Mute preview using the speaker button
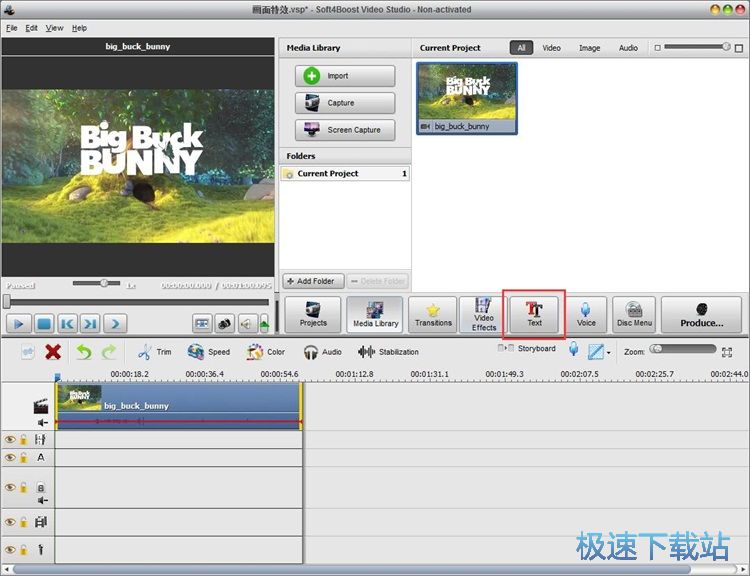 247,324
